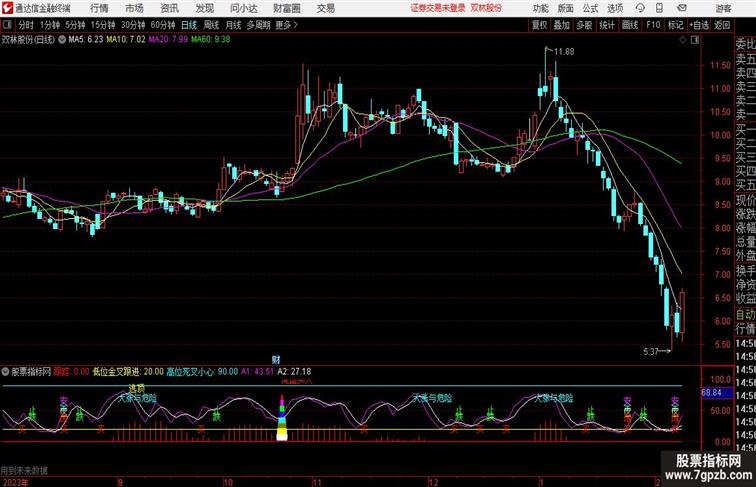
Task: Open the mobile phone icon
Action: tap(660, 8)
